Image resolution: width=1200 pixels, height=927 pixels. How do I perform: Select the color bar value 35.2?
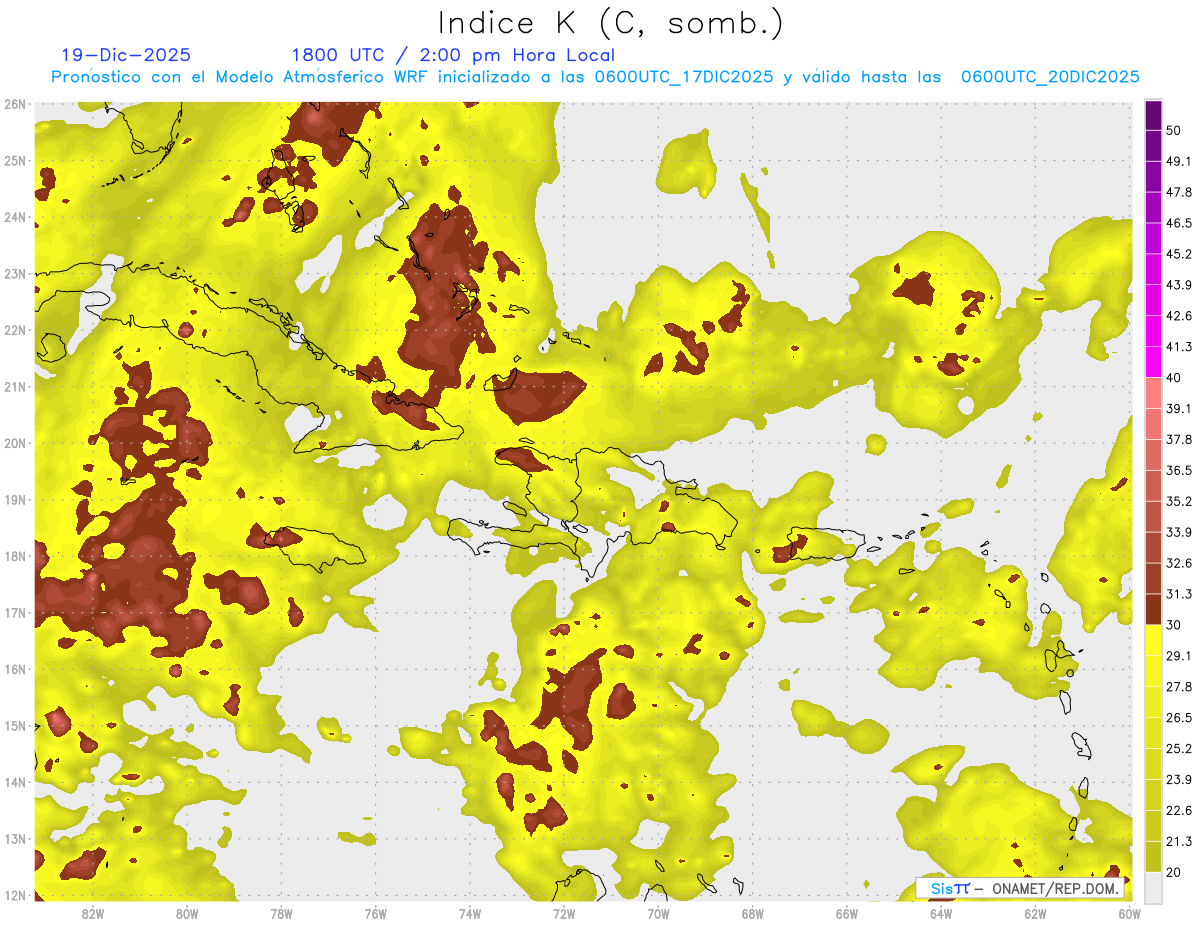[1178, 501]
